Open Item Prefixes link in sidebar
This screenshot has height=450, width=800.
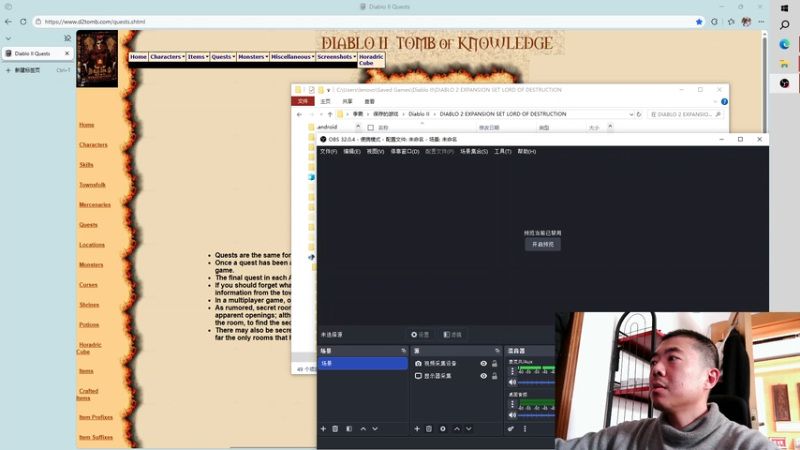tap(96, 417)
